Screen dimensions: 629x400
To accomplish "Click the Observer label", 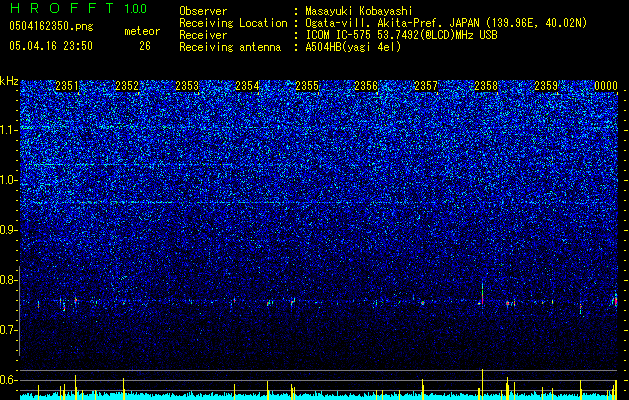I will 203,11.
